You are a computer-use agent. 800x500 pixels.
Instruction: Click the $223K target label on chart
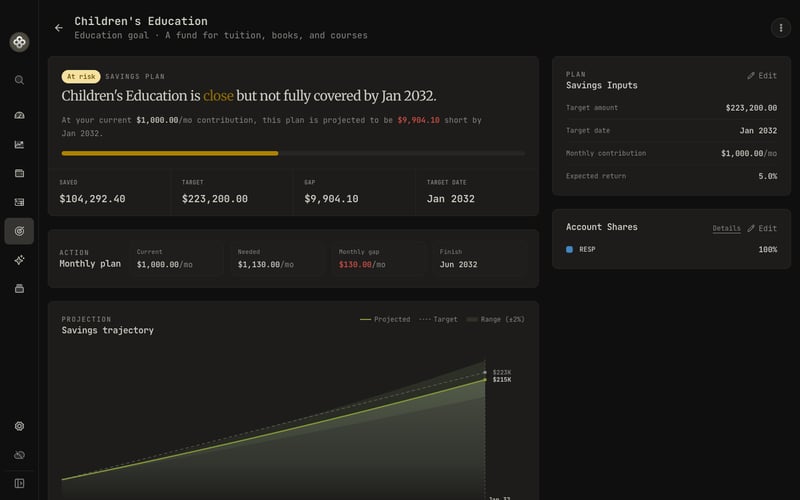(502, 372)
